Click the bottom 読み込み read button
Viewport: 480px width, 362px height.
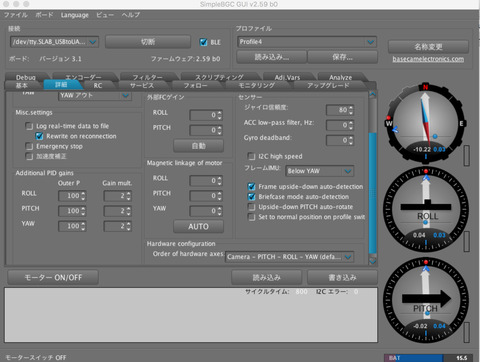tap(267, 277)
